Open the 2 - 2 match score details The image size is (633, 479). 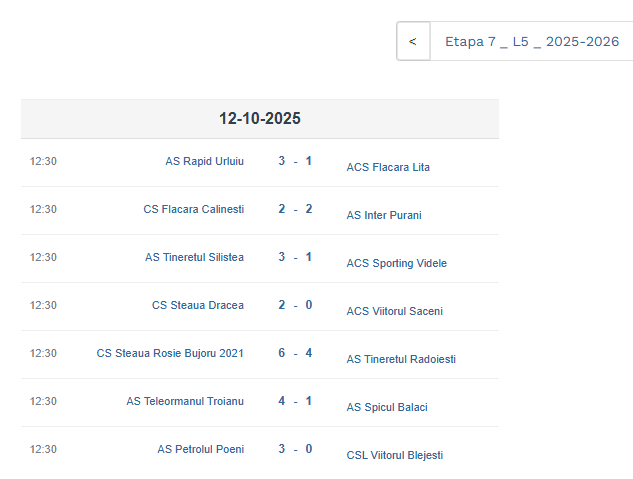pyautogui.click(x=295, y=209)
